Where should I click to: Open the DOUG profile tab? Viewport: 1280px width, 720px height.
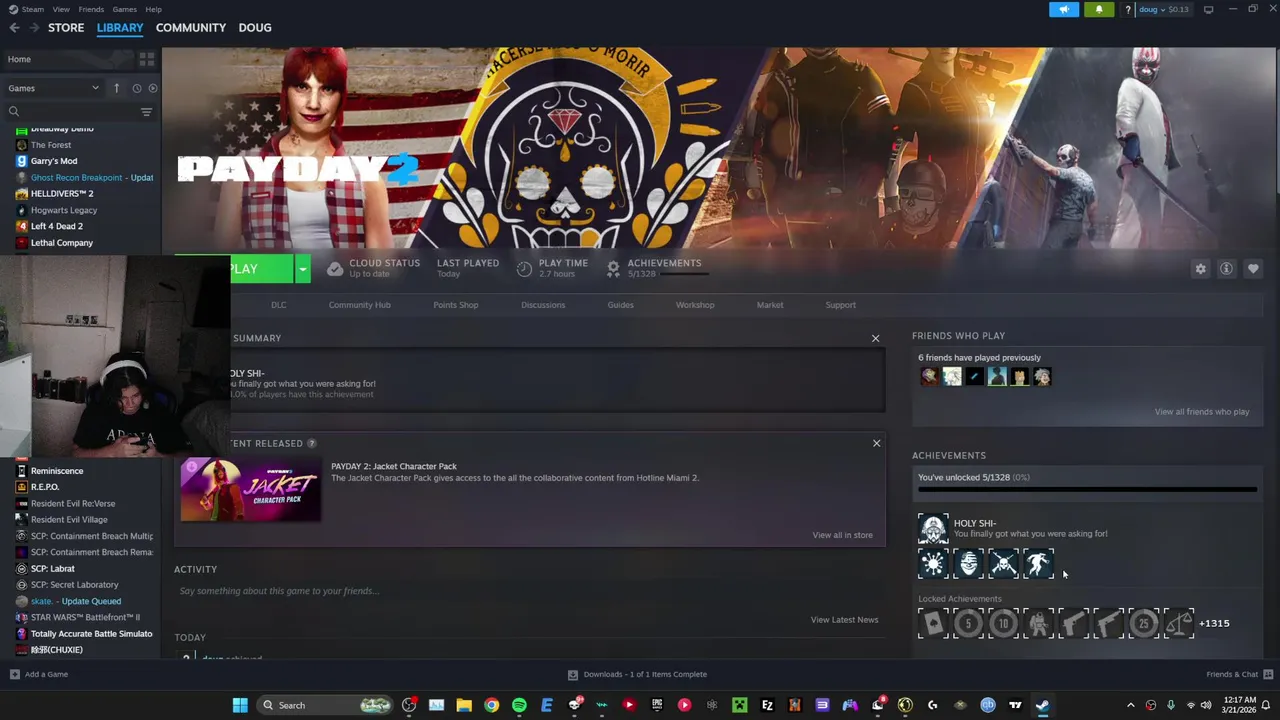point(255,27)
